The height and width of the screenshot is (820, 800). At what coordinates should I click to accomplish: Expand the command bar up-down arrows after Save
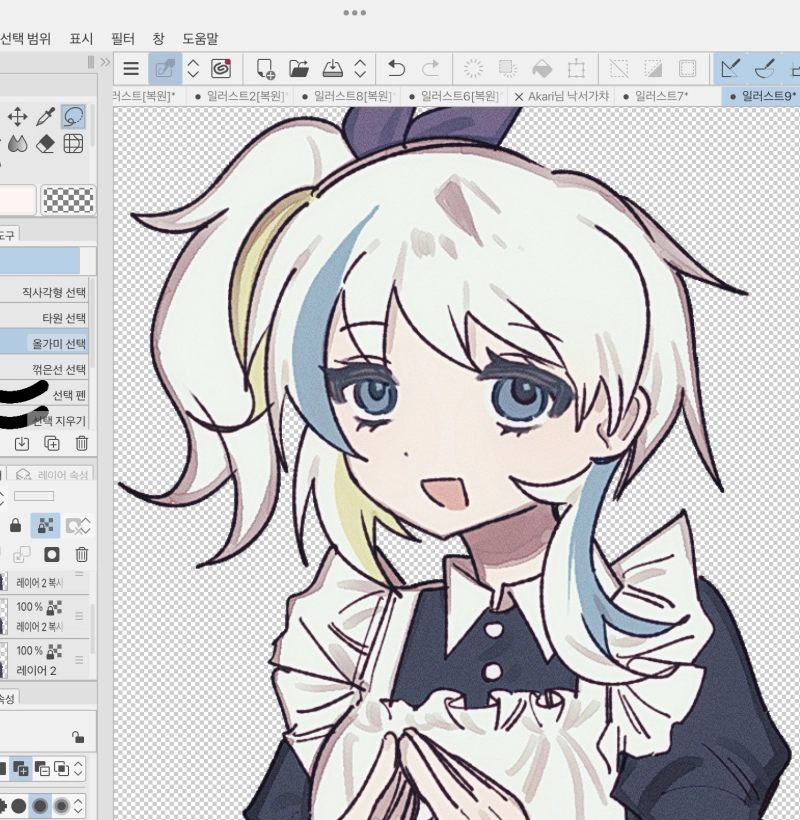point(361,68)
